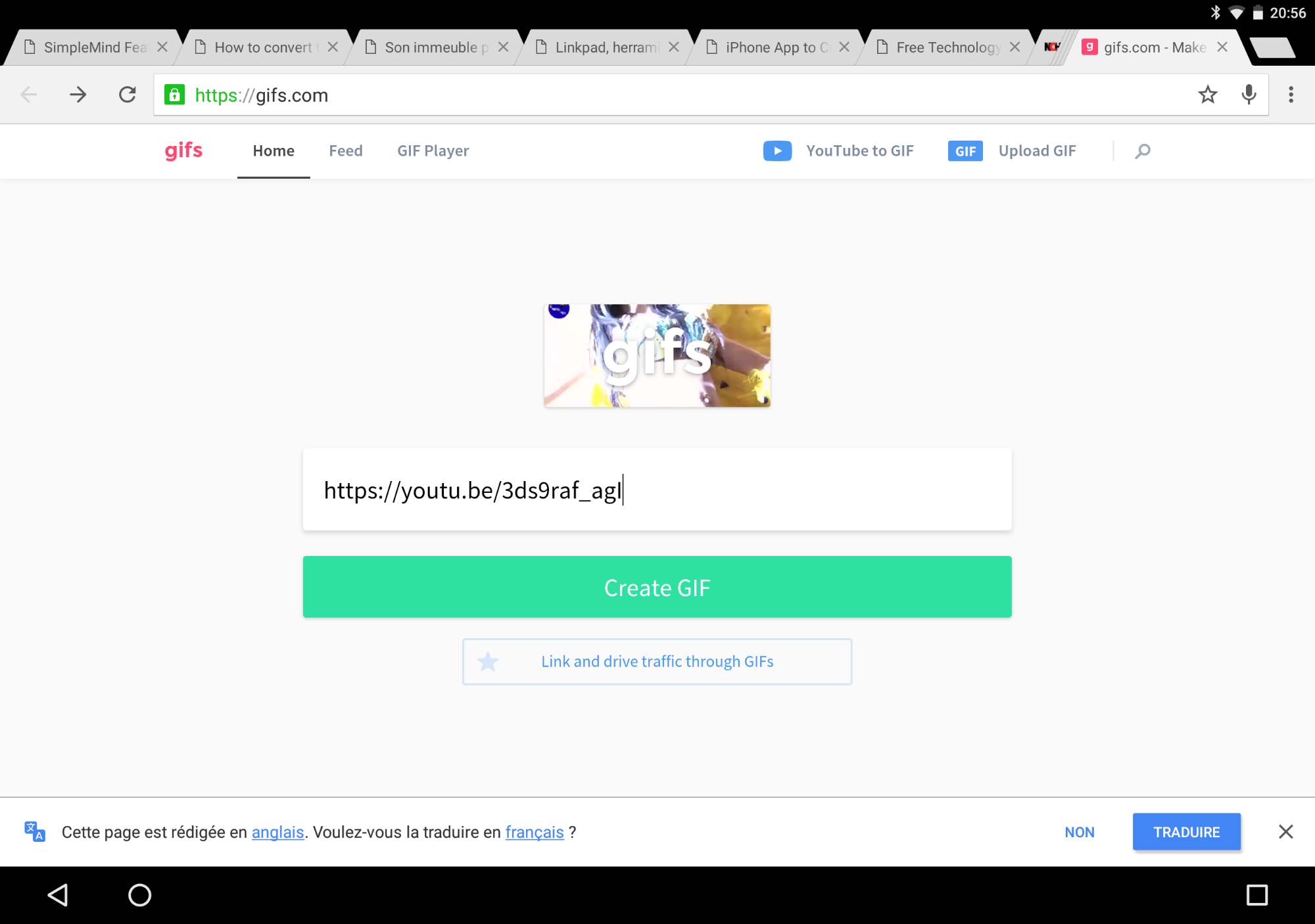The image size is (1315, 924).
Task: Click the Upload GIF icon
Action: (x=964, y=150)
